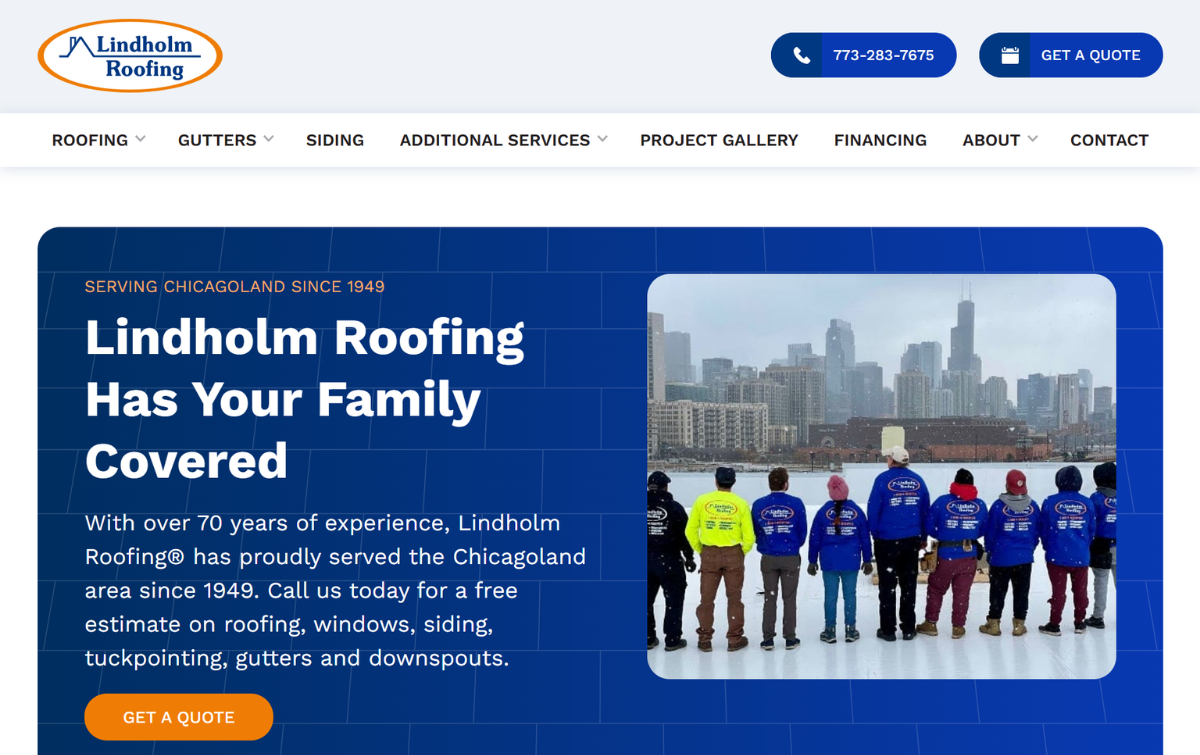1200x755 pixels.
Task: Click the phone handset icon
Action: pyautogui.click(x=801, y=56)
